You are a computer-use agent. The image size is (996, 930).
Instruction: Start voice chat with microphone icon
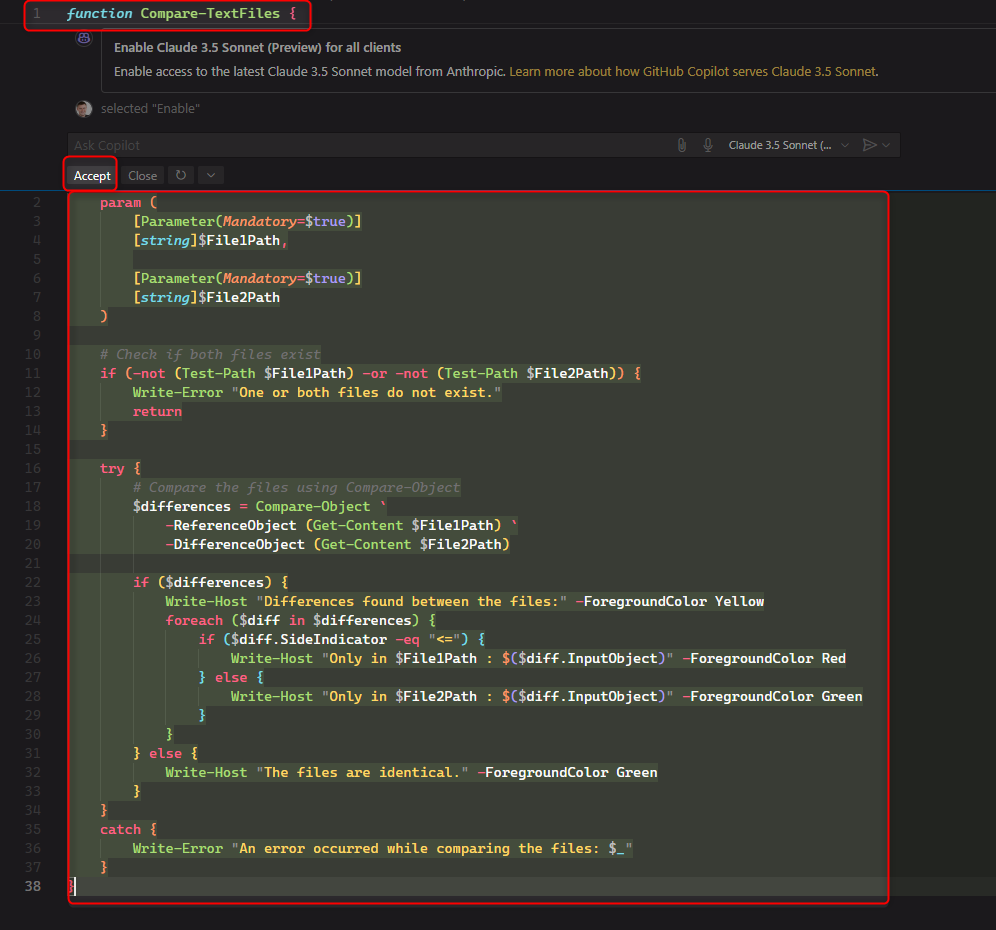coord(708,145)
